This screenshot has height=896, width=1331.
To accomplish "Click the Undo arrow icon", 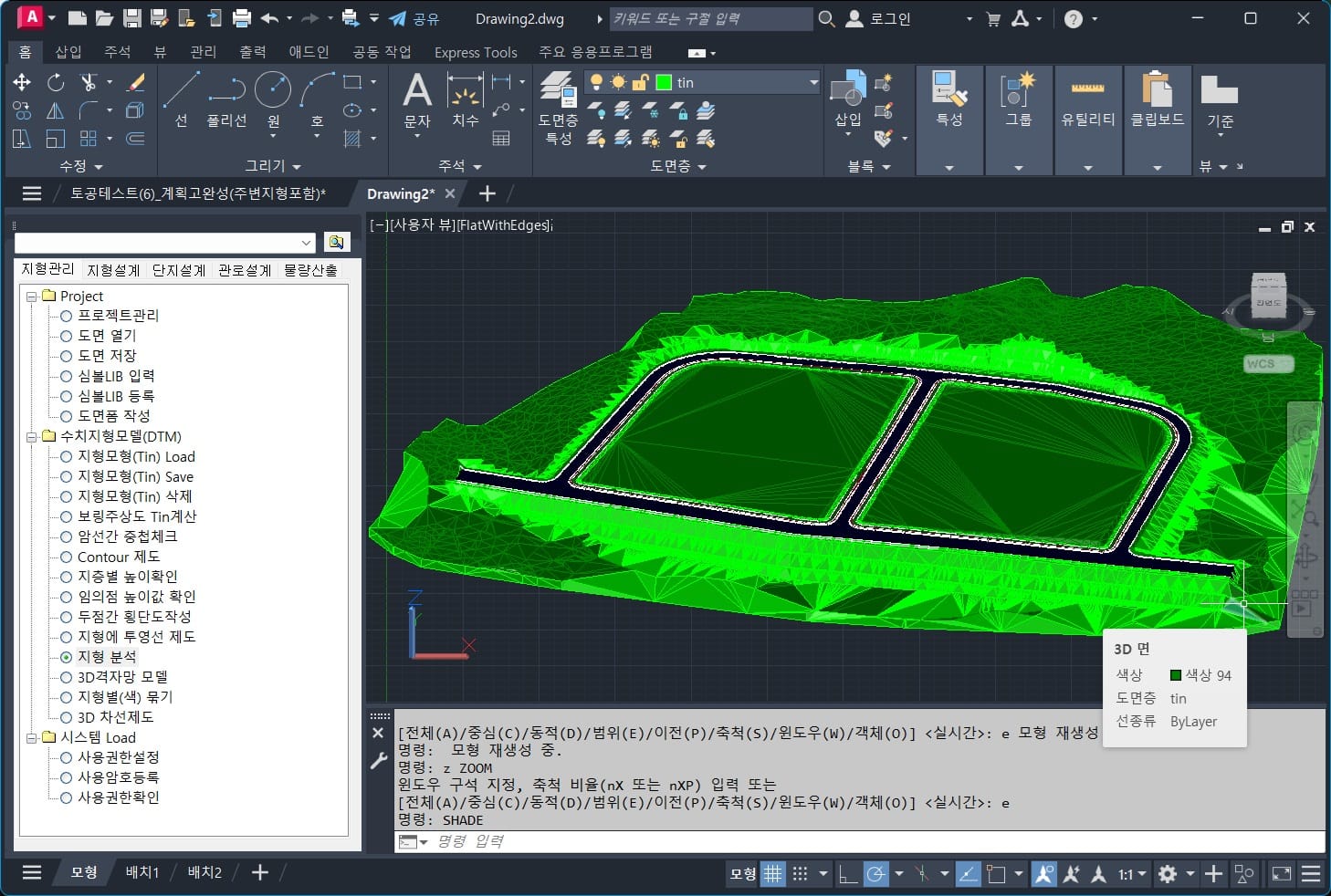I will (269, 17).
